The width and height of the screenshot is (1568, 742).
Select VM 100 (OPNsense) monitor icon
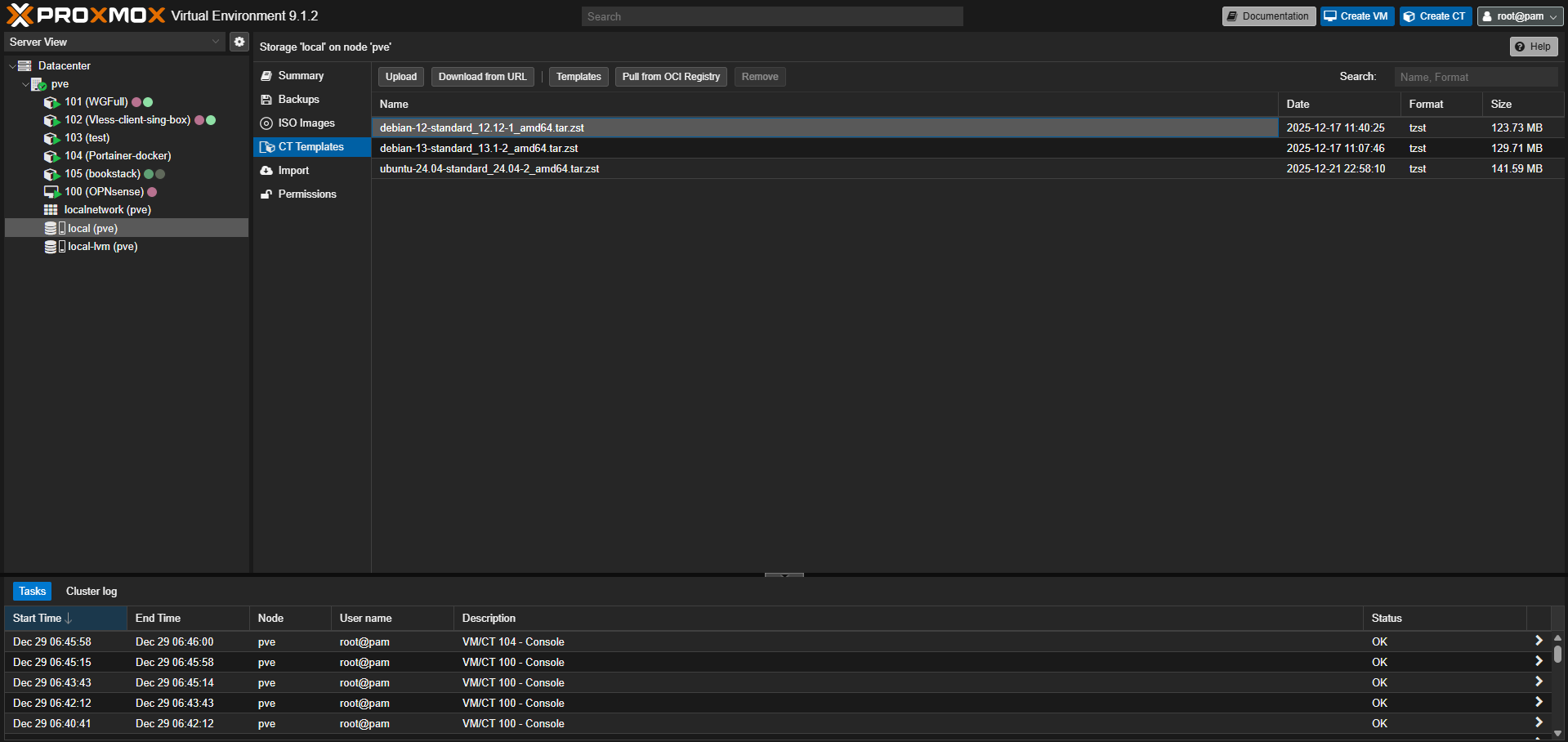(x=51, y=192)
